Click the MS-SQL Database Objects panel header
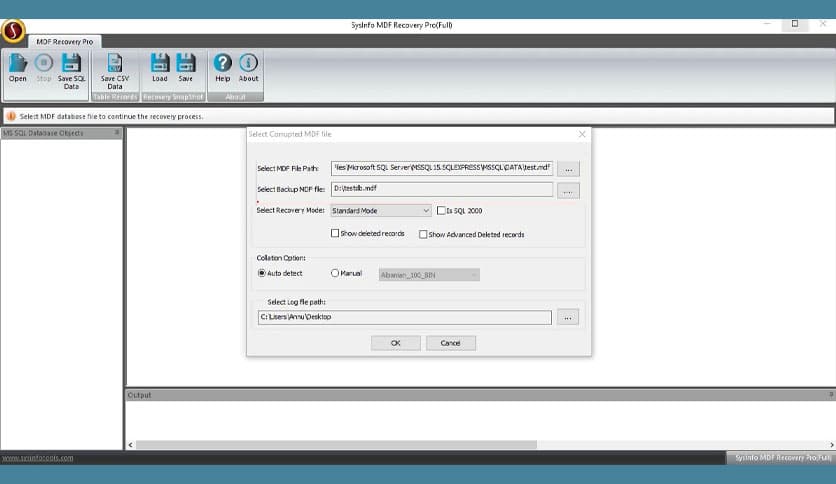The width and height of the screenshot is (836, 484). 61,133
